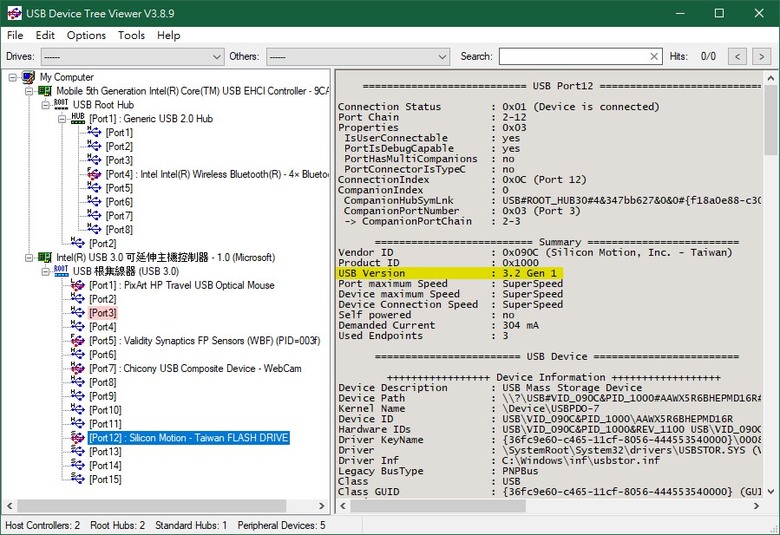Click the USB icon of hub Port2

pyautogui.click(x=94, y=146)
